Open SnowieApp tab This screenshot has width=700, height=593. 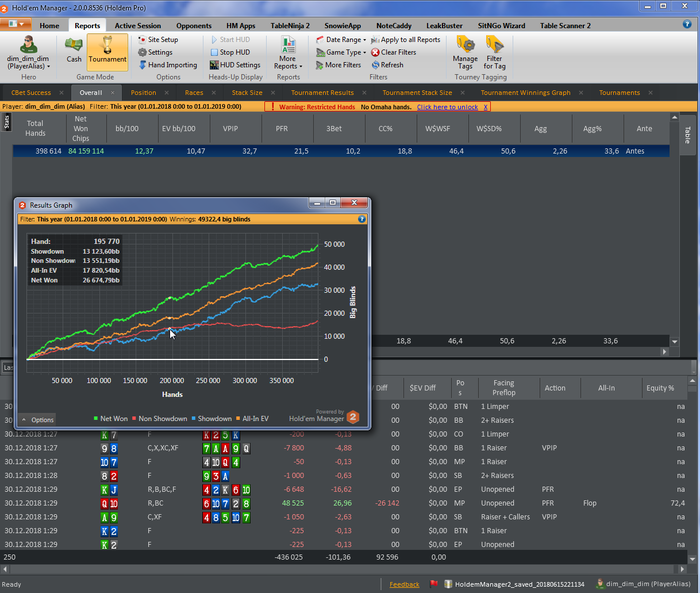pos(342,25)
